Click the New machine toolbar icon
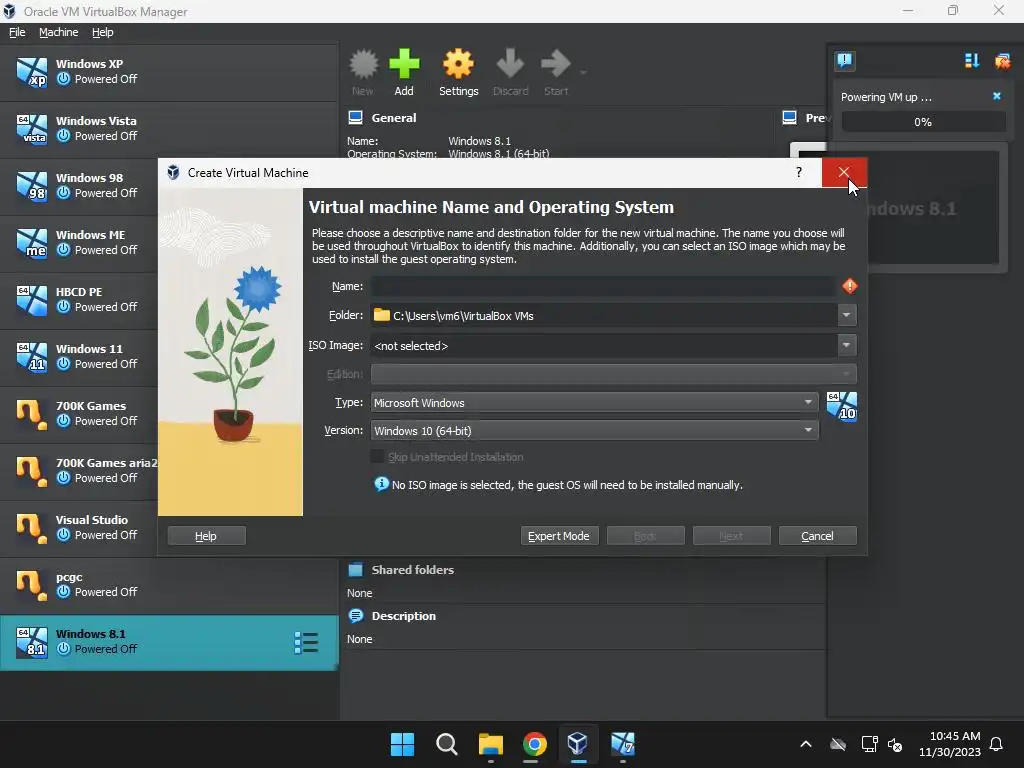The height and width of the screenshot is (768, 1024). pyautogui.click(x=363, y=64)
